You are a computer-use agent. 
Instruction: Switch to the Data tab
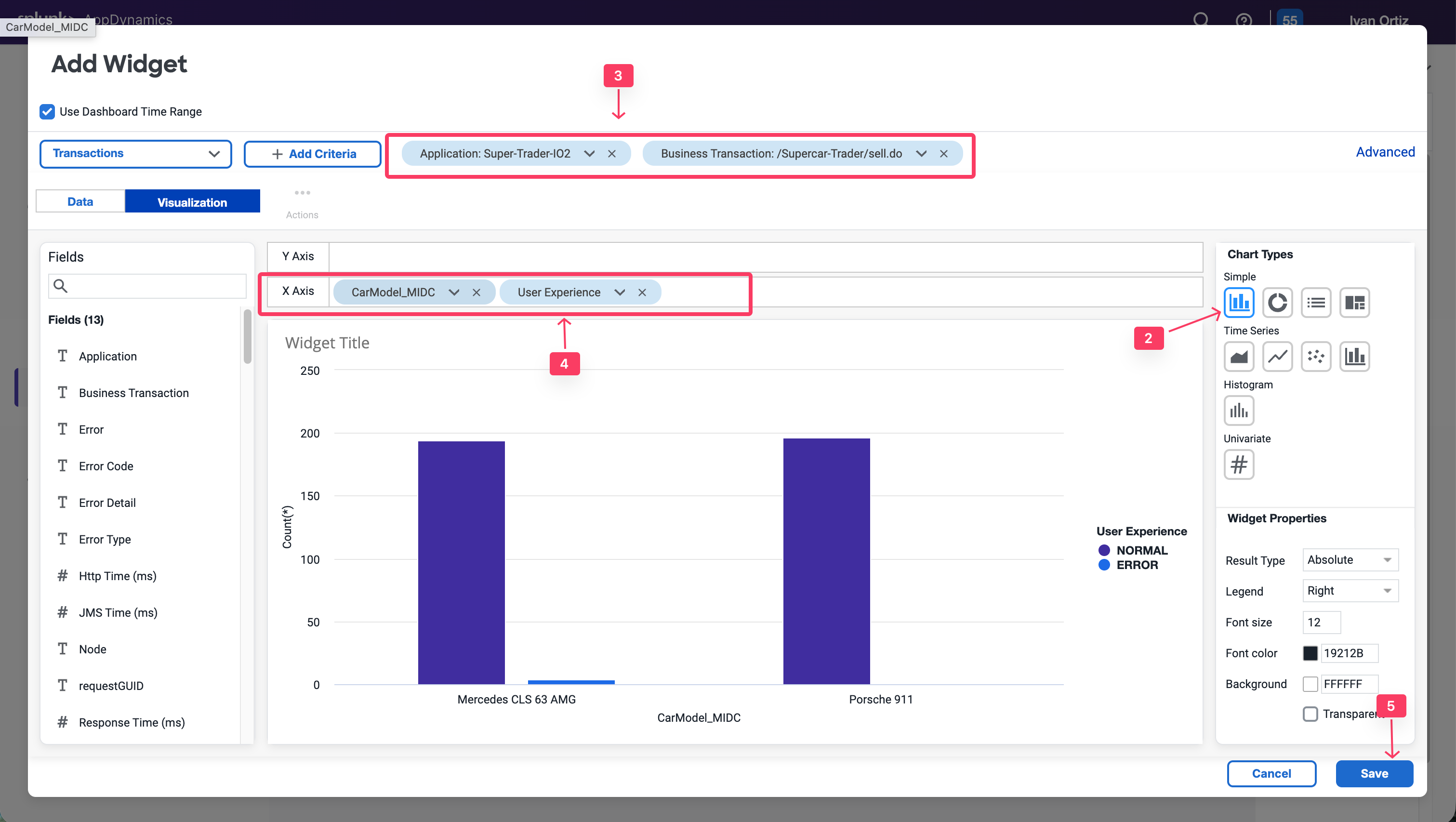coord(80,202)
